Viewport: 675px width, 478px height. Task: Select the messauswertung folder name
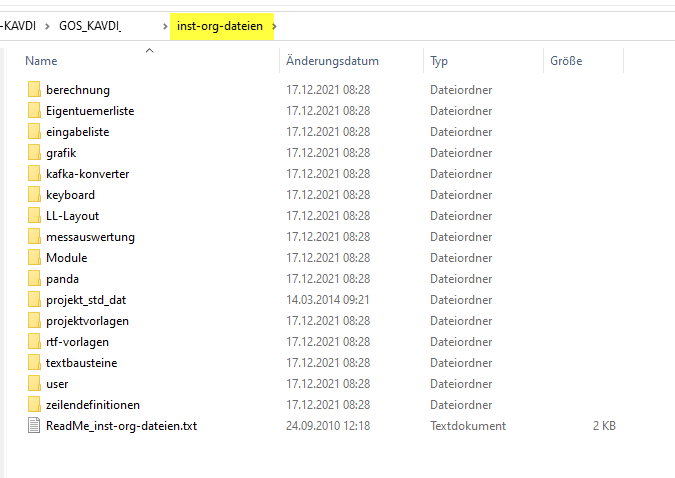90,237
